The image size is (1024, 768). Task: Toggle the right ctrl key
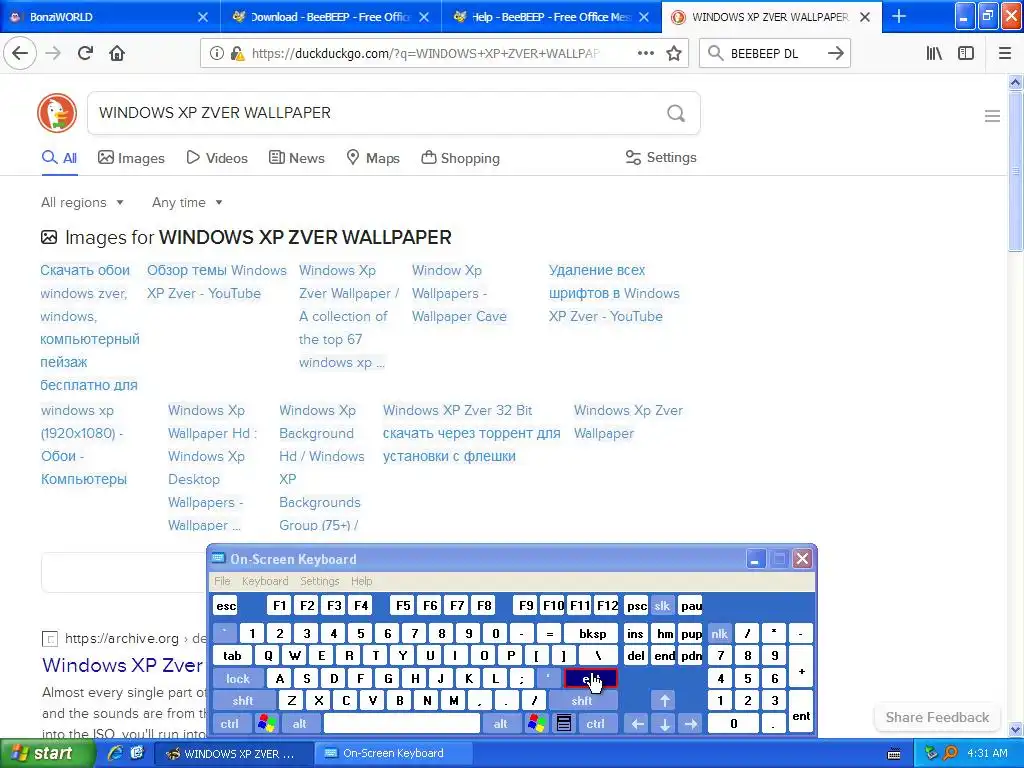(x=596, y=724)
